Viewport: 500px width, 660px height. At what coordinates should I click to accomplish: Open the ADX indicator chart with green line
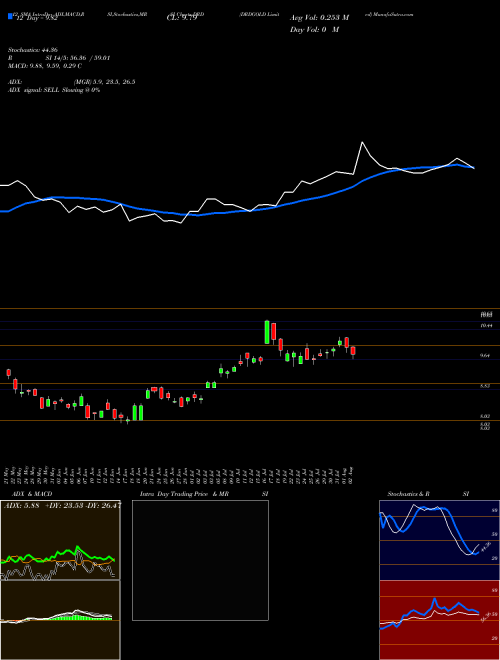[60, 540]
